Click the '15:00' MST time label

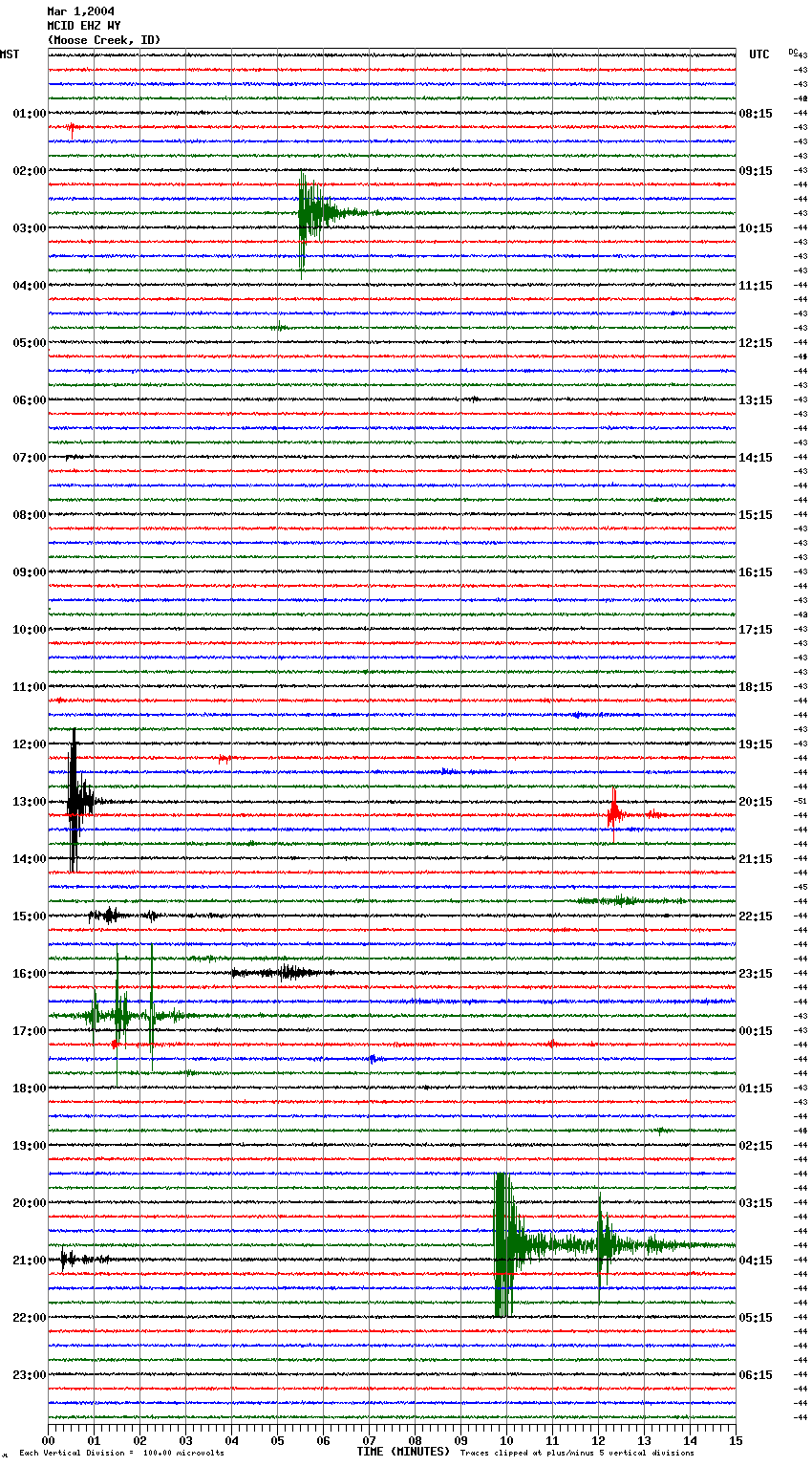coord(30,916)
